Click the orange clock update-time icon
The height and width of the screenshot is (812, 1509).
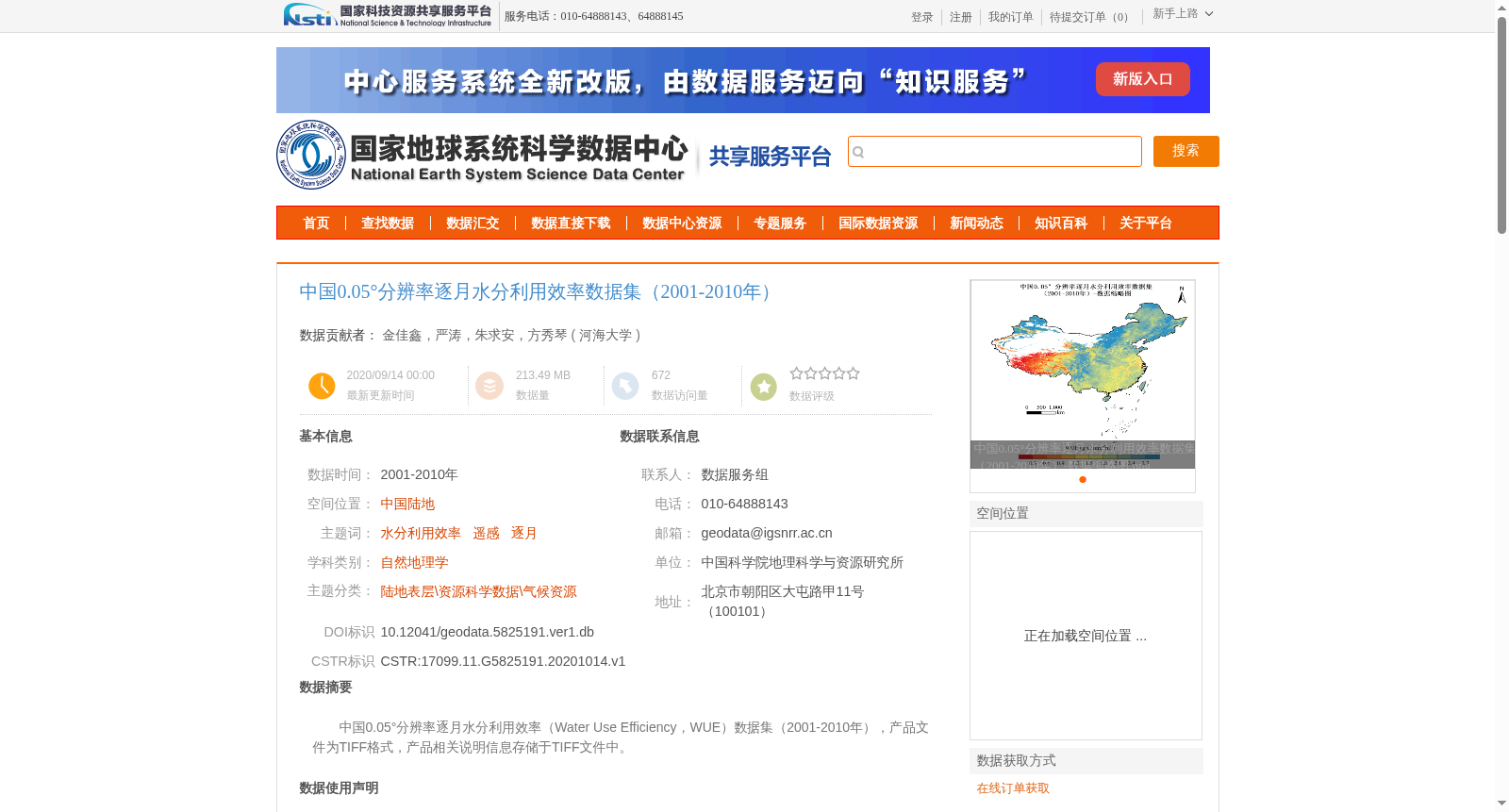[322, 386]
